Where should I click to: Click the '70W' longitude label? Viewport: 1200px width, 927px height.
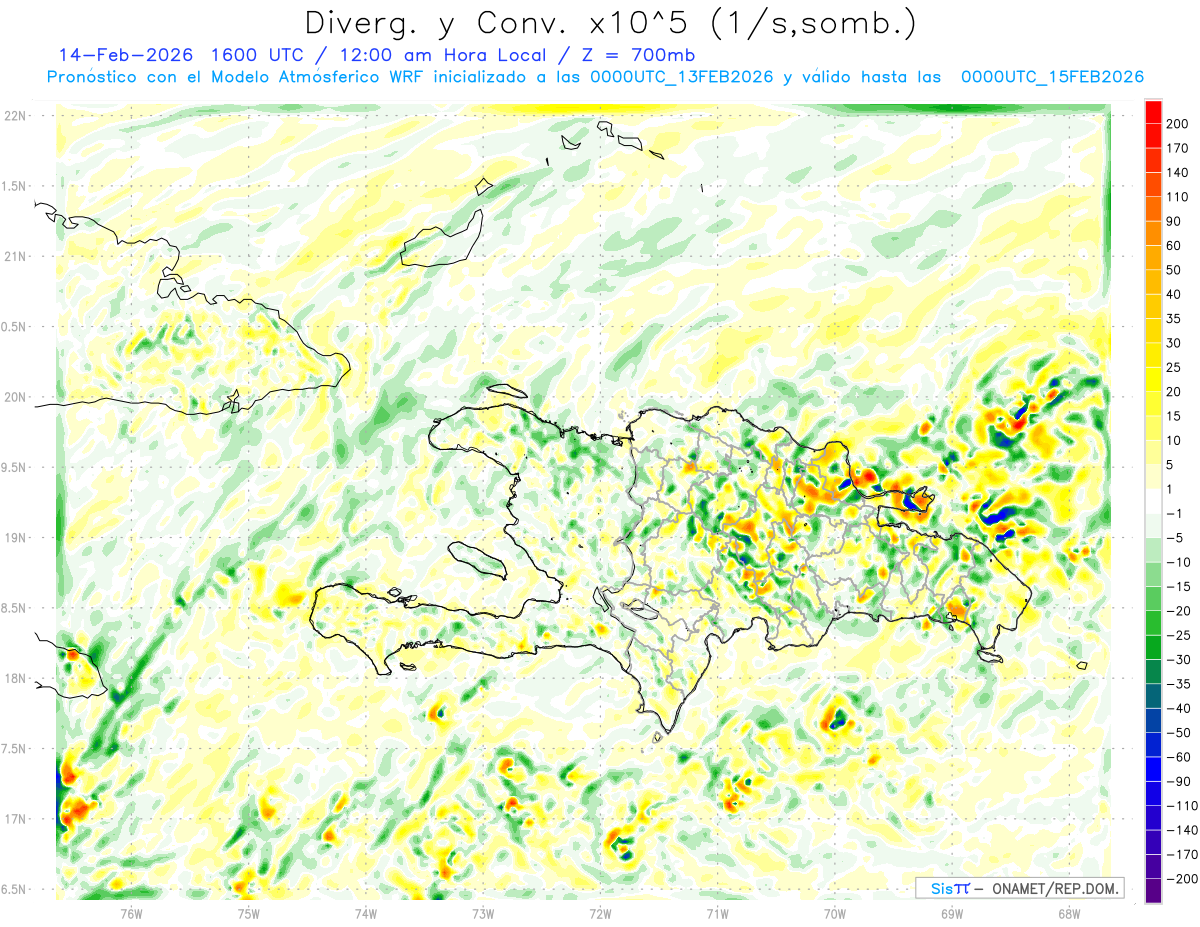pyautogui.click(x=835, y=912)
